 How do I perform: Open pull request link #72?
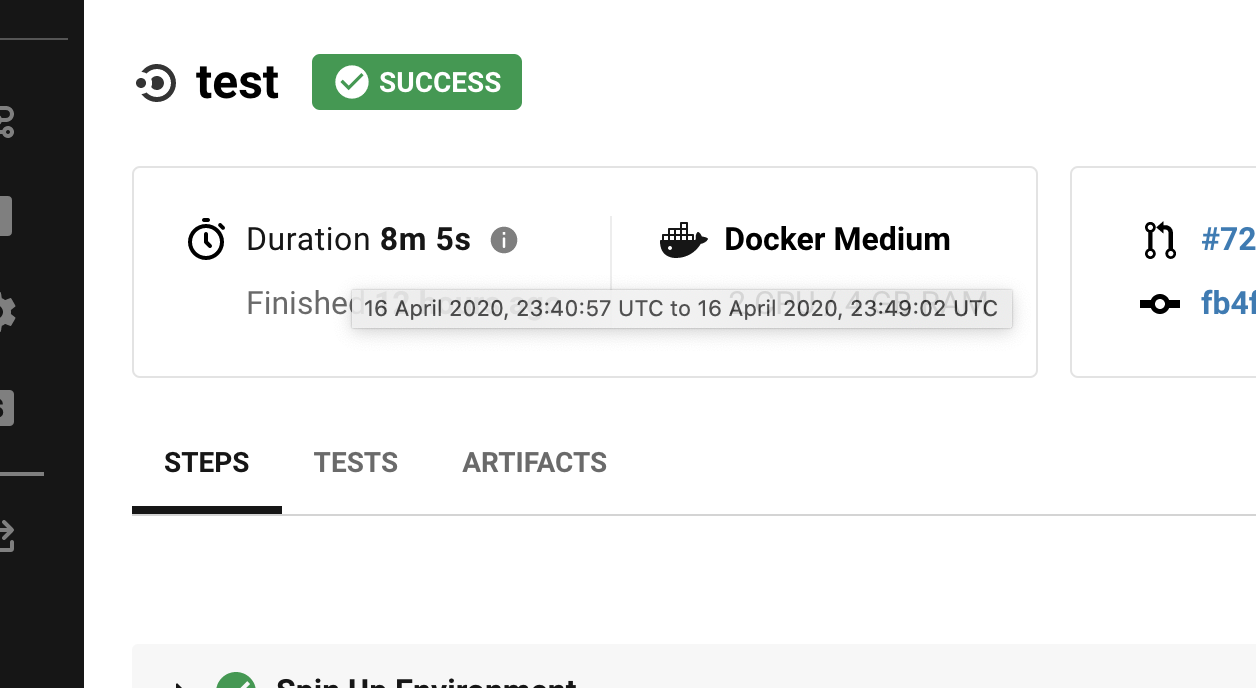[1228, 240]
